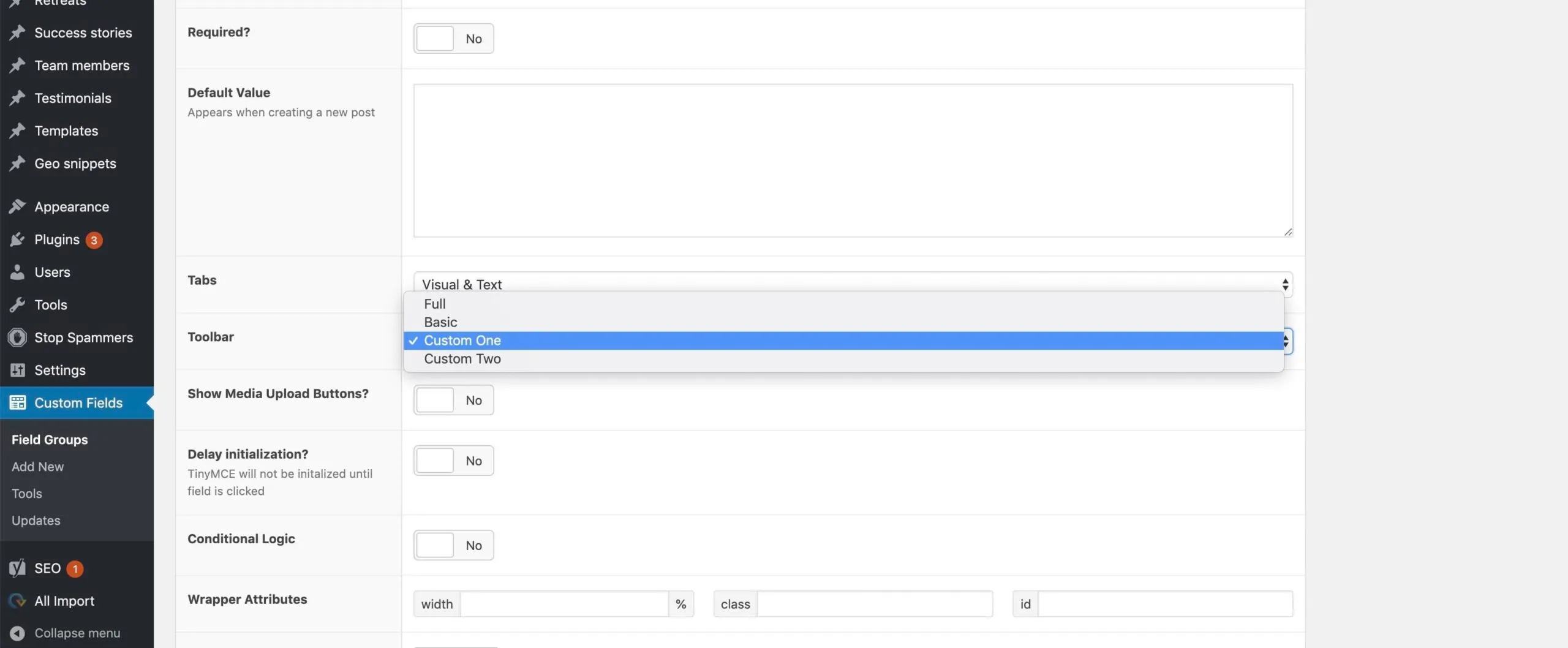
Task: Select Custom Two in the Toolbar dropdown
Action: coord(462,358)
